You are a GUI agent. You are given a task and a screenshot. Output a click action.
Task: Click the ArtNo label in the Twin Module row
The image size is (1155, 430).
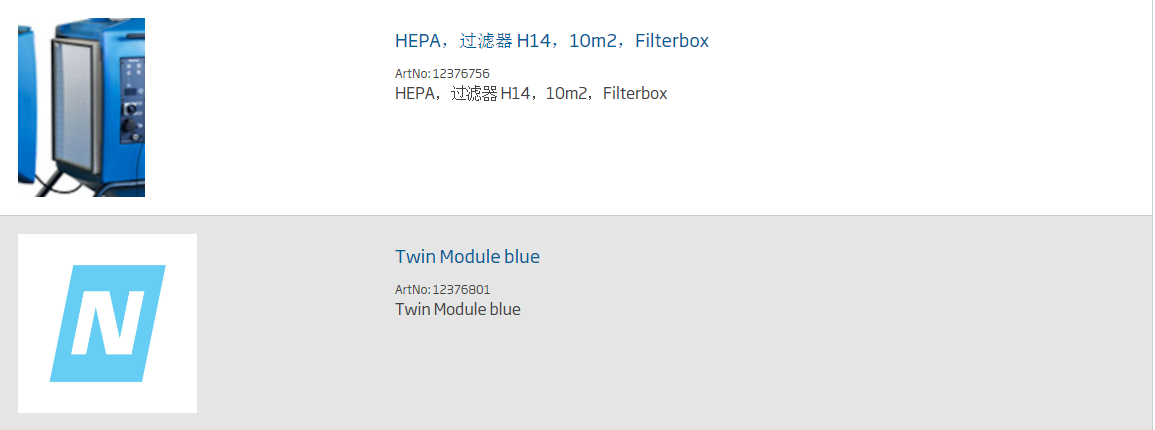(412, 289)
